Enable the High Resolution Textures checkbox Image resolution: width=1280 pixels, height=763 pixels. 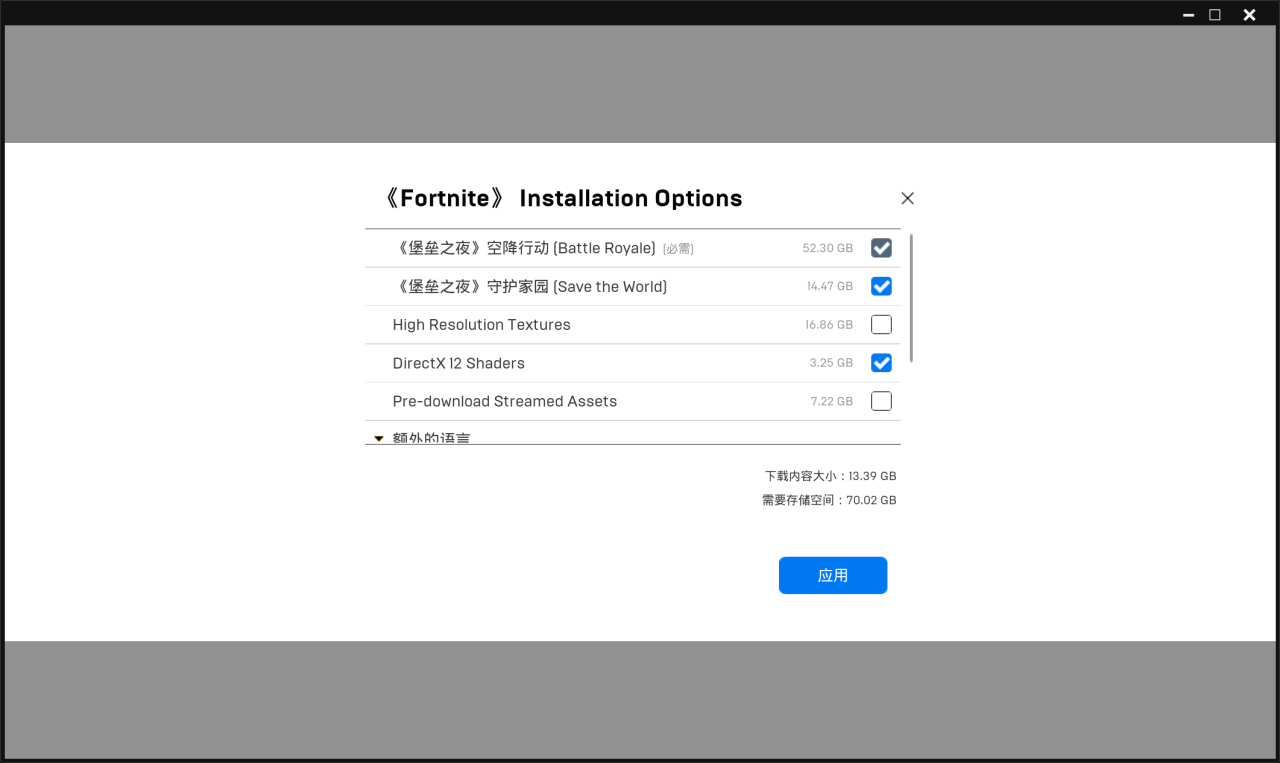point(881,325)
